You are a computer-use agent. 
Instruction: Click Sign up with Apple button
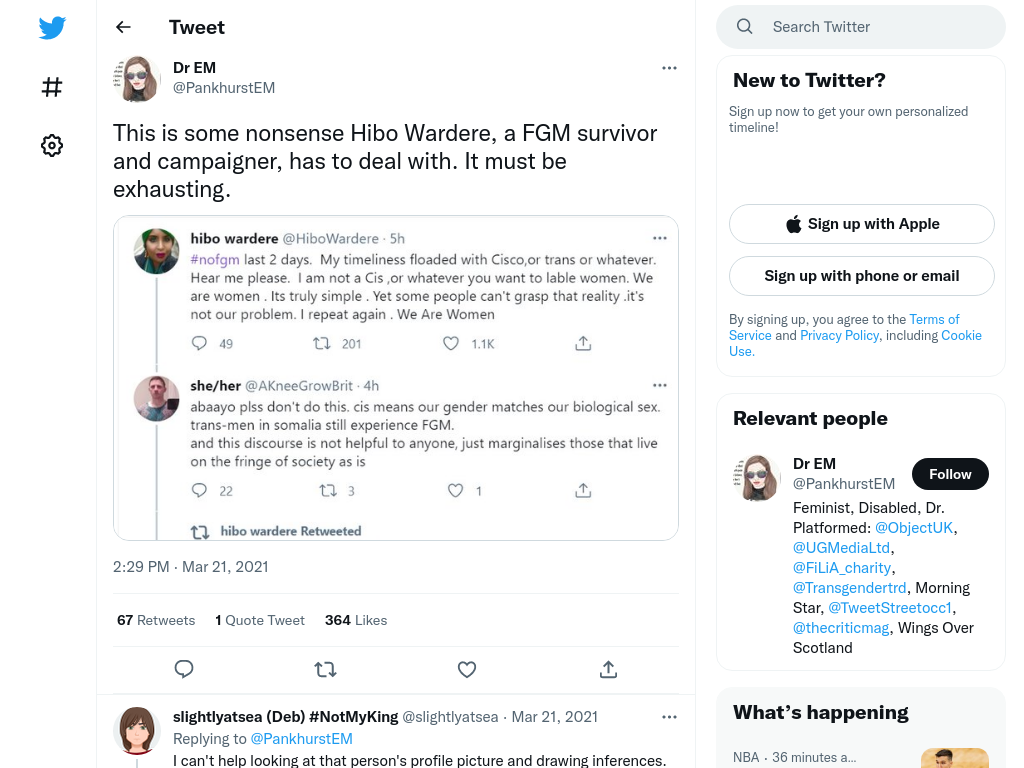[861, 224]
